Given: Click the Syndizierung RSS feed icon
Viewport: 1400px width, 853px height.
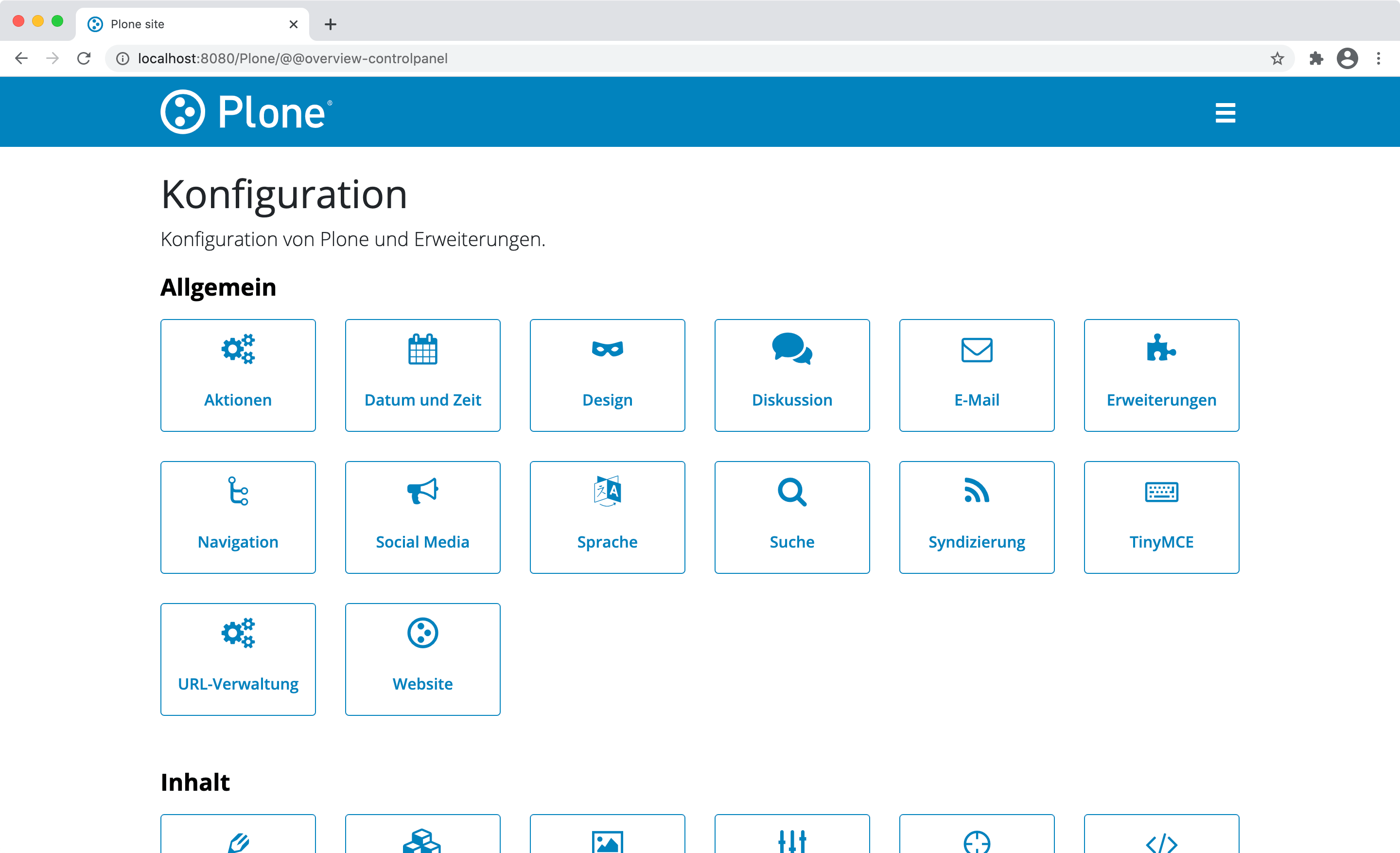Looking at the screenshot, I should [x=976, y=491].
